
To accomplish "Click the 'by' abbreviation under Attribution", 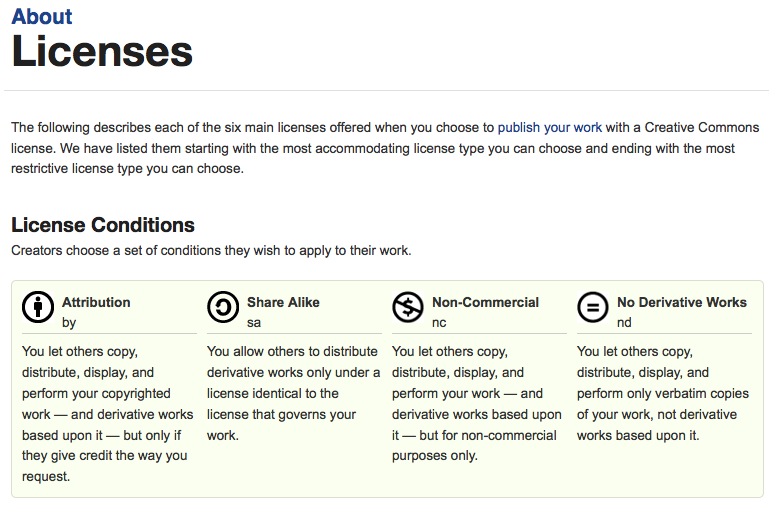I will coord(69,323).
